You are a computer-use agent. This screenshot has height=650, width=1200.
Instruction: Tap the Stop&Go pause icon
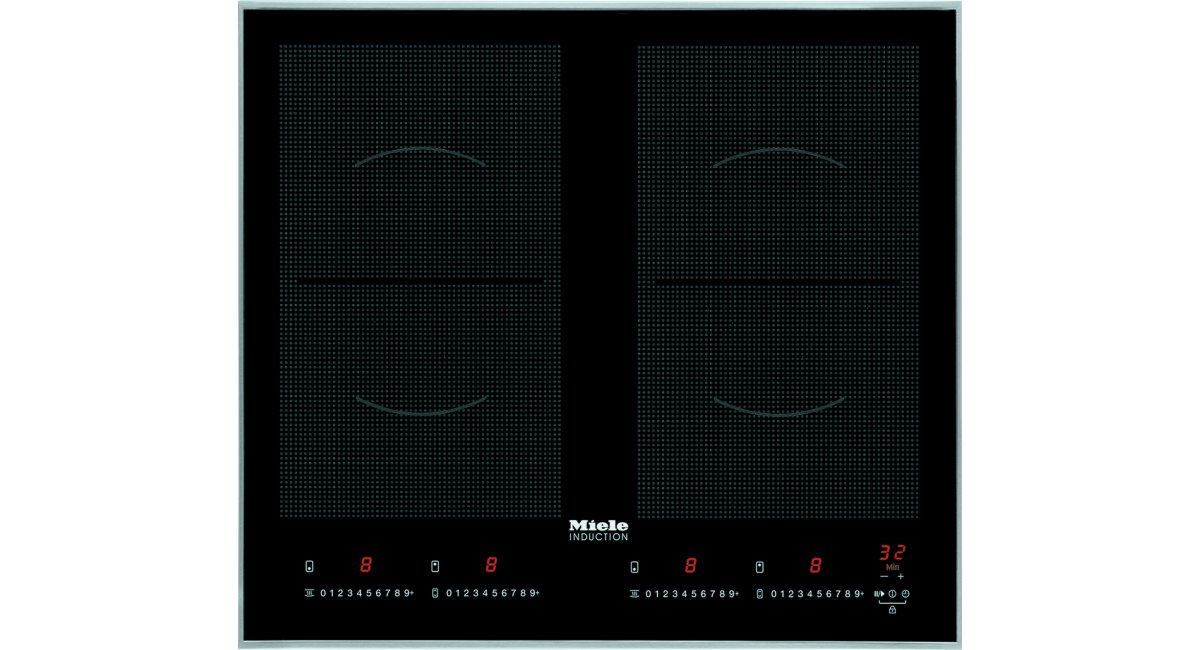point(879,594)
